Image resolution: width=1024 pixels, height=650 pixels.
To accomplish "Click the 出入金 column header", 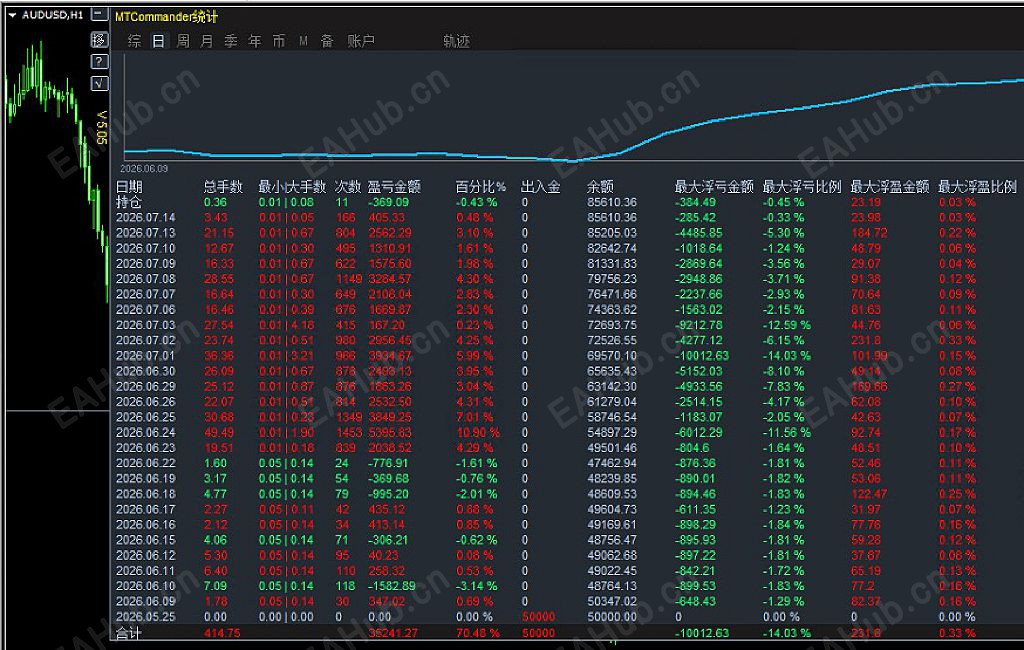I will point(541,187).
